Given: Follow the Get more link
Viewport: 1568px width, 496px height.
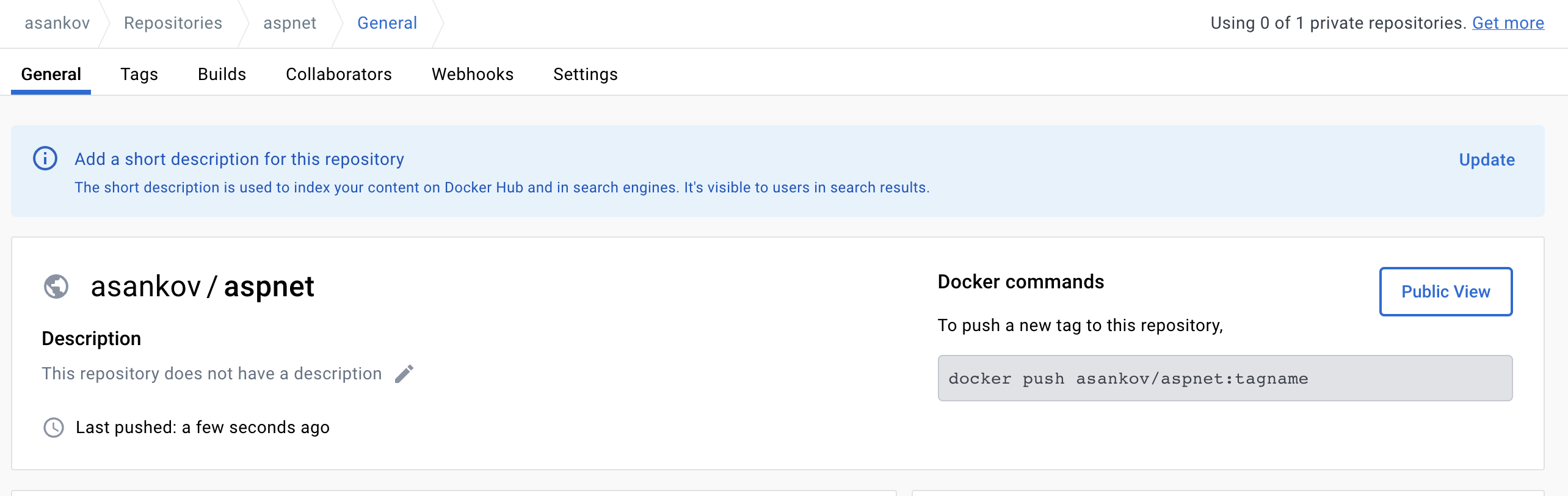Looking at the screenshot, I should click(x=1508, y=23).
